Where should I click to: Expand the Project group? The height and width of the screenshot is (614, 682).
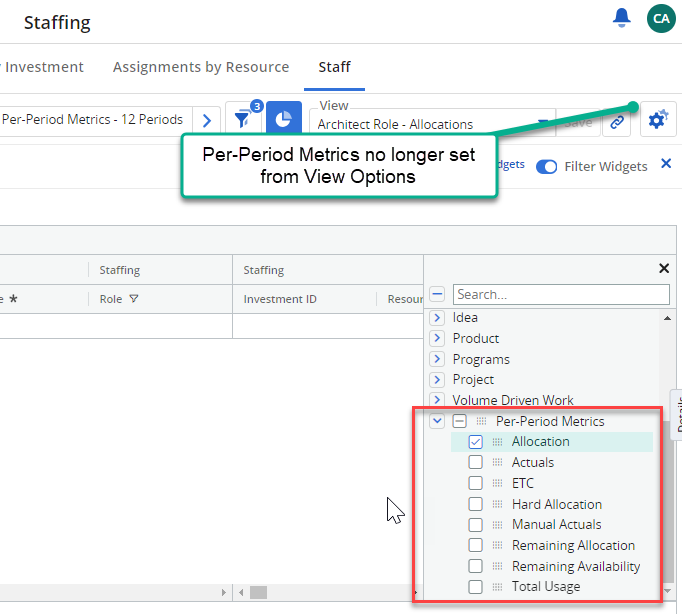point(437,379)
